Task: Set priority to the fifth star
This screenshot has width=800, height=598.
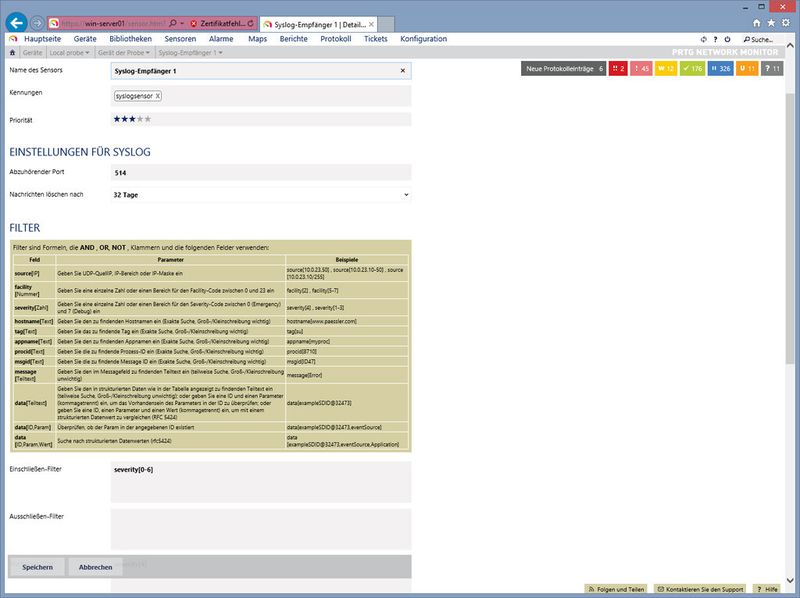Action: click(x=147, y=119)
